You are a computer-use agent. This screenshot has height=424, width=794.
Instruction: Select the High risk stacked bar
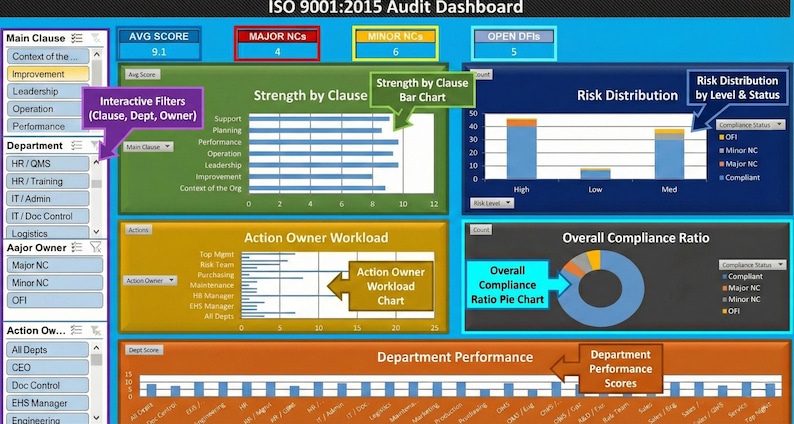point(521,148)
